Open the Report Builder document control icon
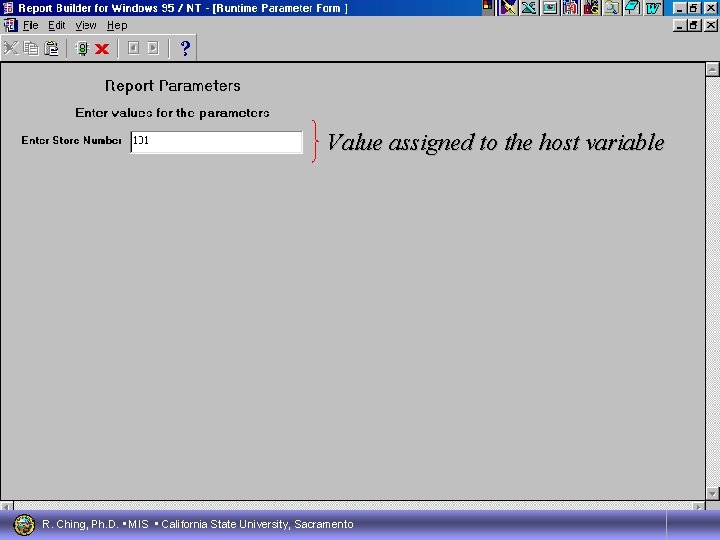Image resolution: width=720 pixels, height=540 pixels. point(10,25)
